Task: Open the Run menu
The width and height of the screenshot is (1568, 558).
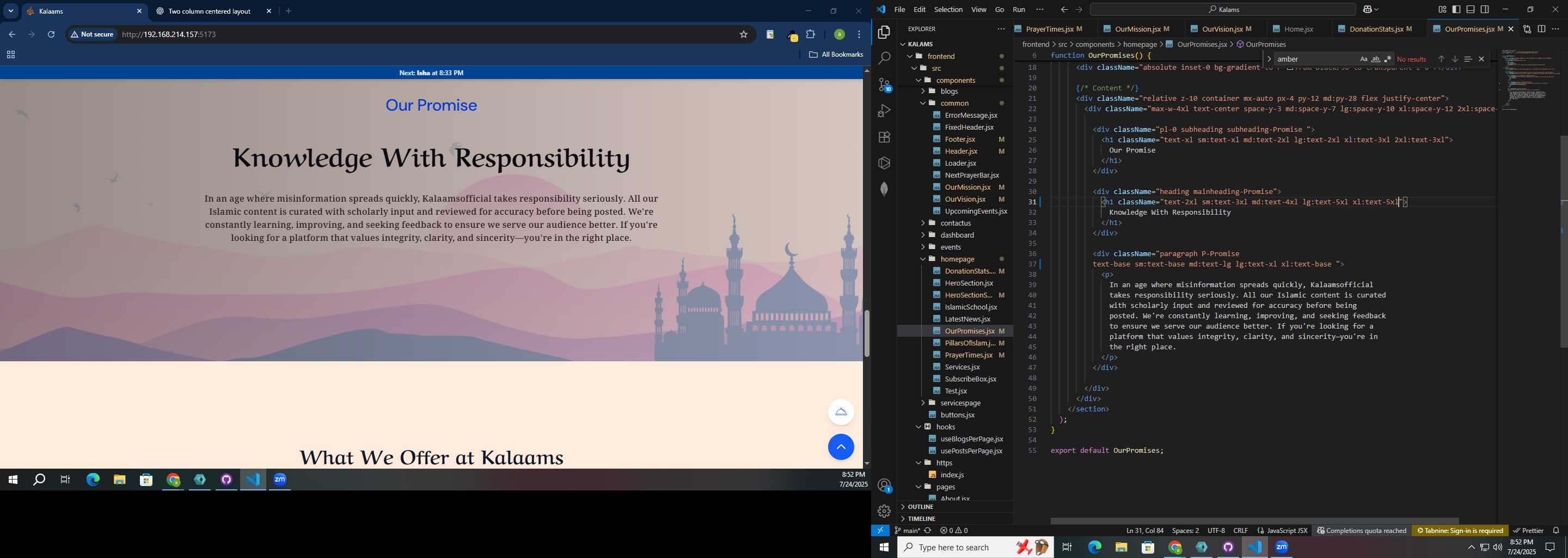Action: tap(1018, 10)
